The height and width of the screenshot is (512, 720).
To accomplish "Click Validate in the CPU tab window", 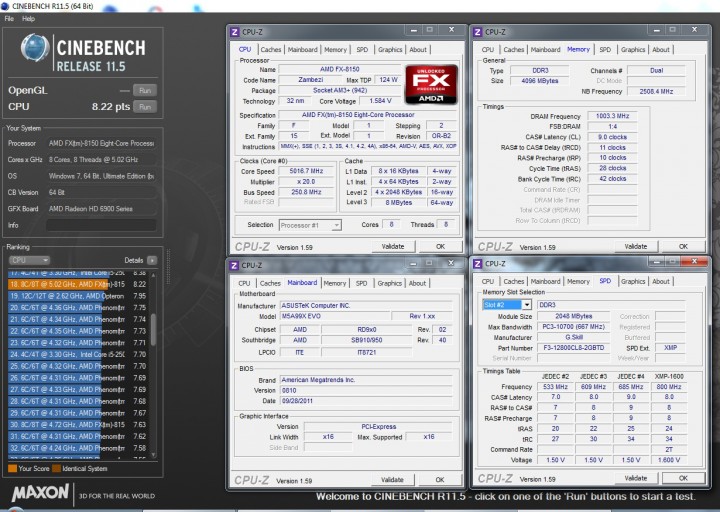I will click(393, 247).
